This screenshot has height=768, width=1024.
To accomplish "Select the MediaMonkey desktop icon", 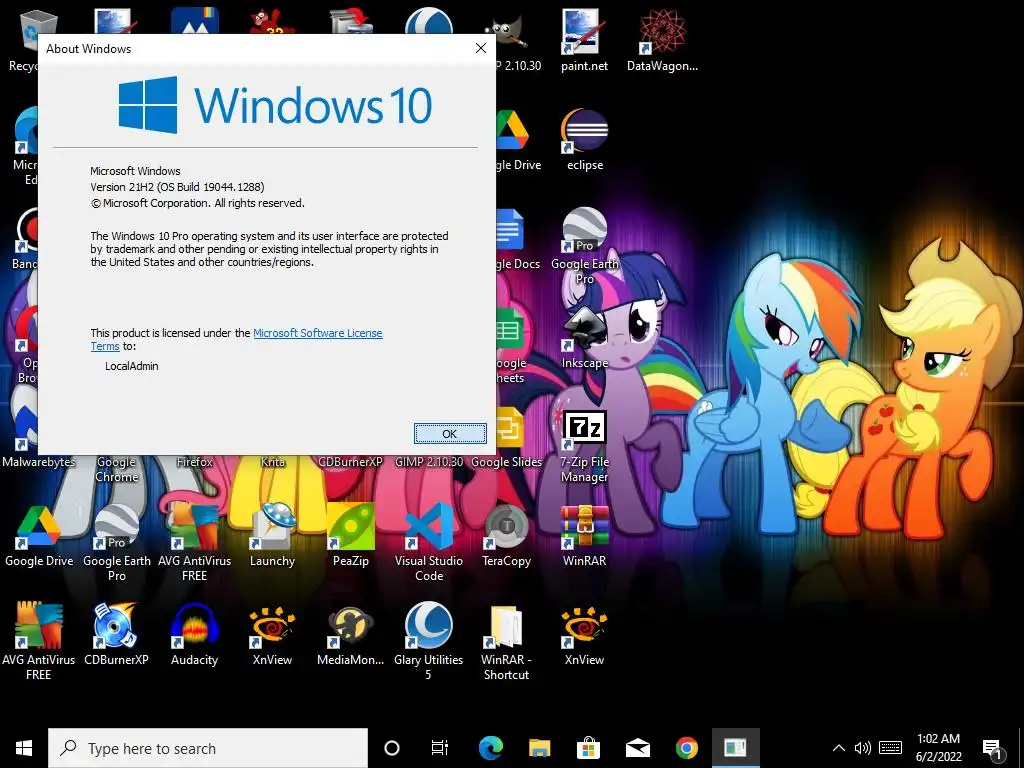I will [351, 634].
